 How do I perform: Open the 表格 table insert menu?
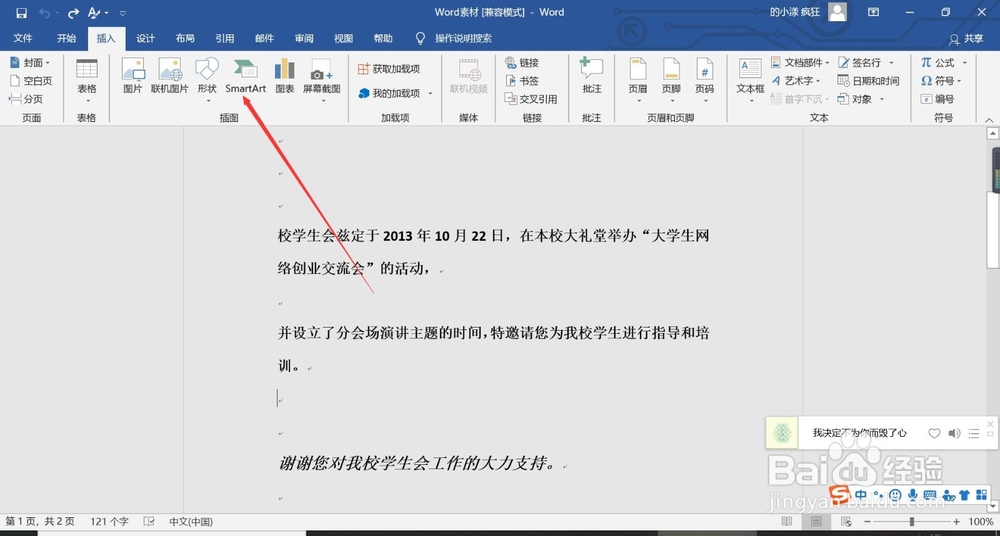(x=87, y=80)
